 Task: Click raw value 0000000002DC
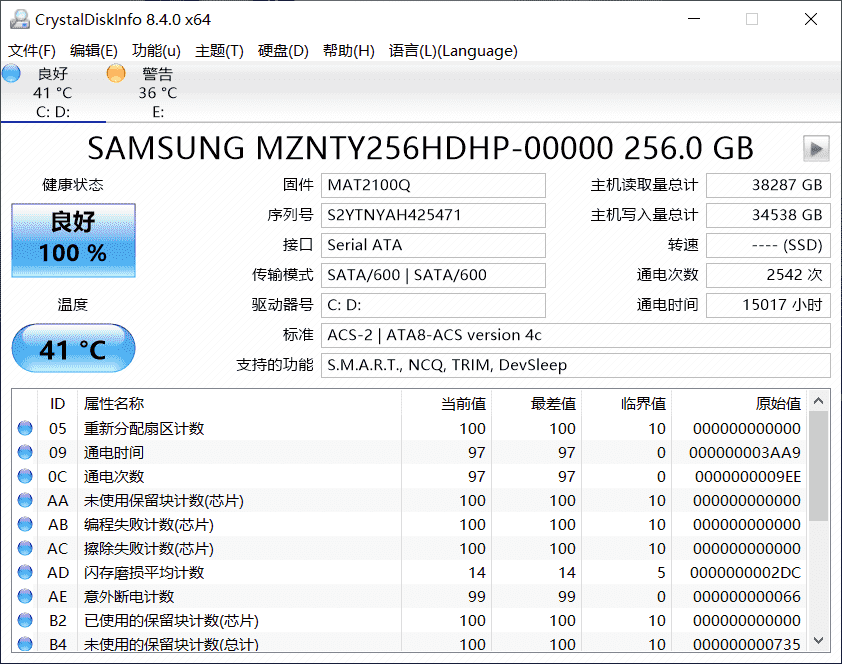click(x=745, y=572)
